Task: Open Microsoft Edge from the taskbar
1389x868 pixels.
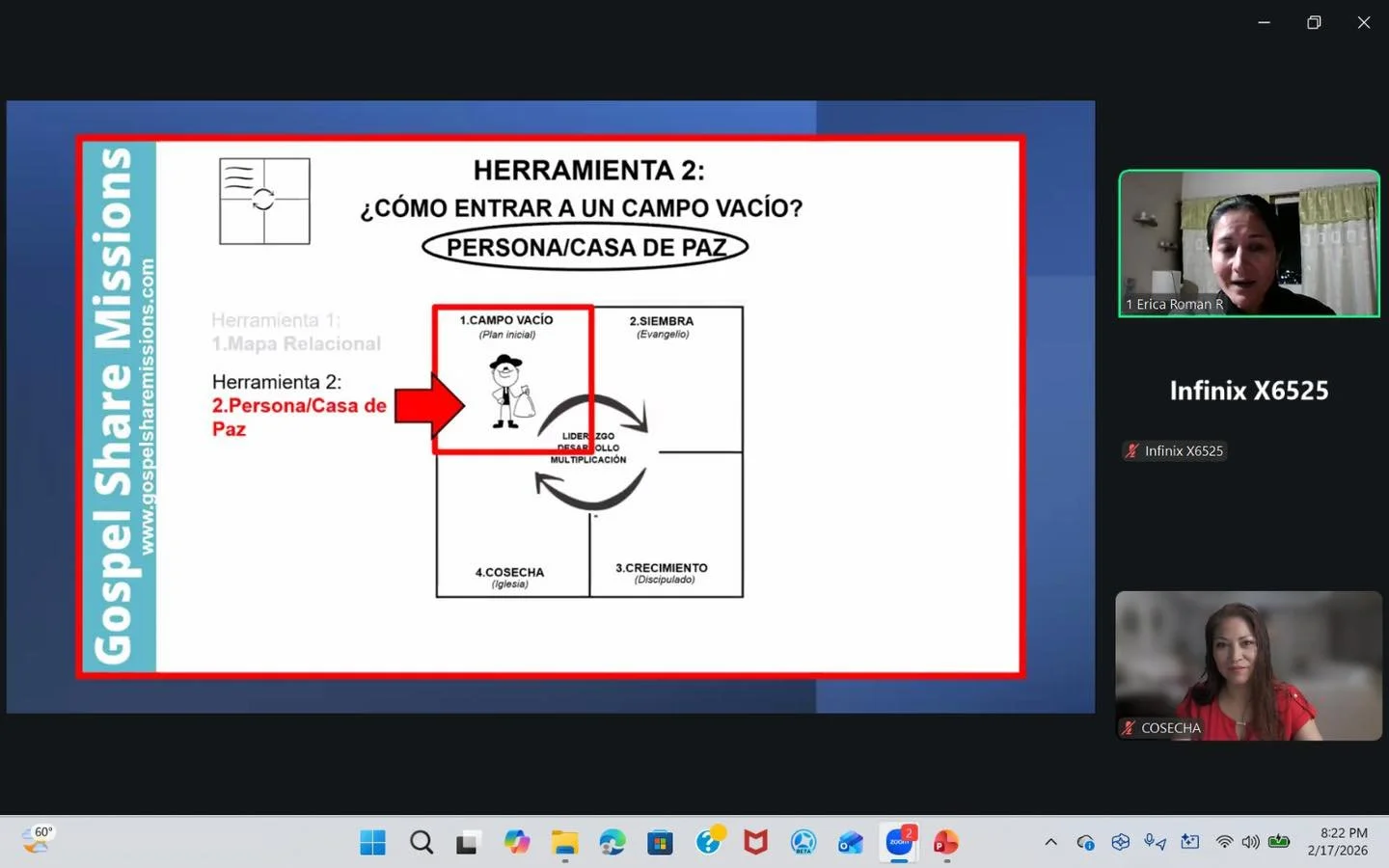Action: pyautogui.click(x=612, y=842)
